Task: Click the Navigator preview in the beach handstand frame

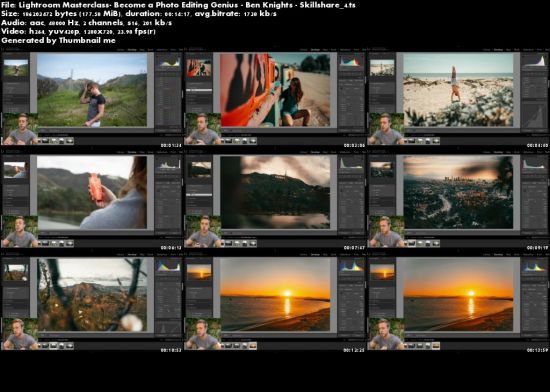Action: [x=382, y=68]
